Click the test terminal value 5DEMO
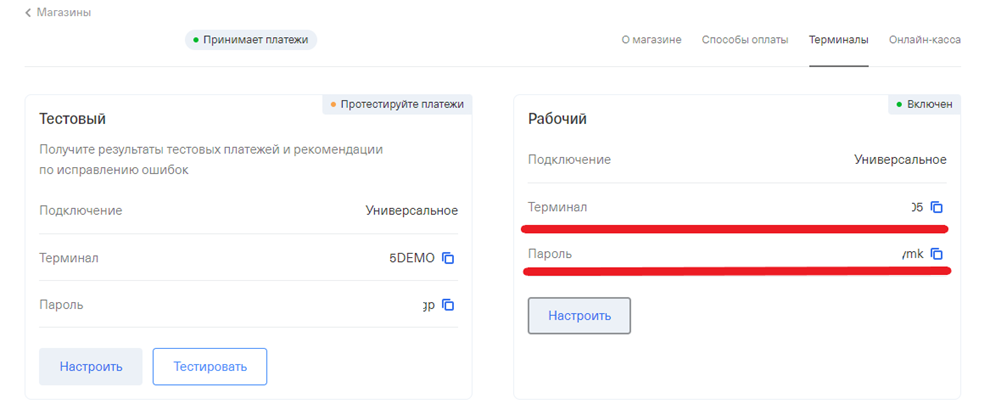This screenshot has height=404, width=990. coord(412,258)
